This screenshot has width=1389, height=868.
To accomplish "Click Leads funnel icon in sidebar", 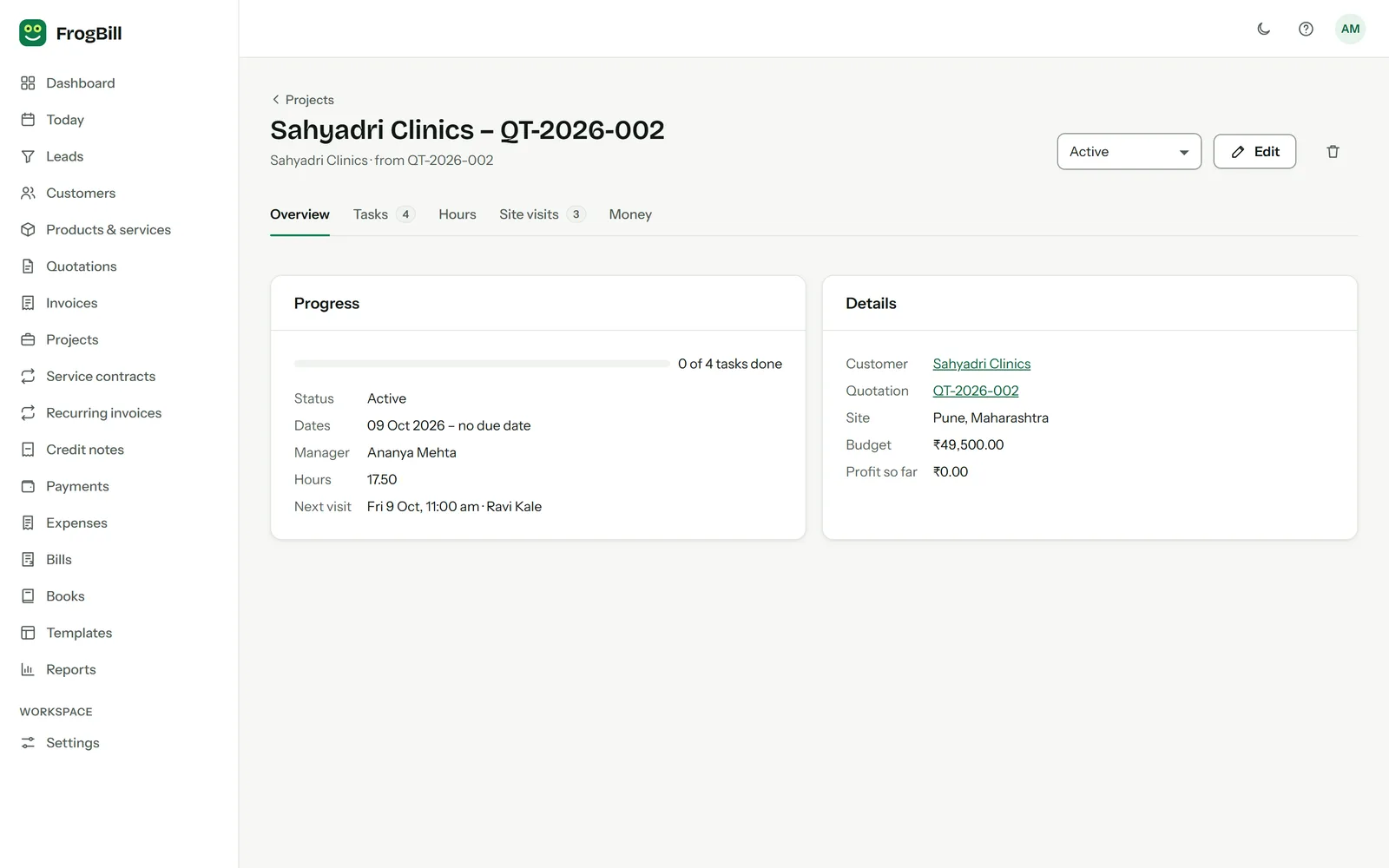I will 28,156.
